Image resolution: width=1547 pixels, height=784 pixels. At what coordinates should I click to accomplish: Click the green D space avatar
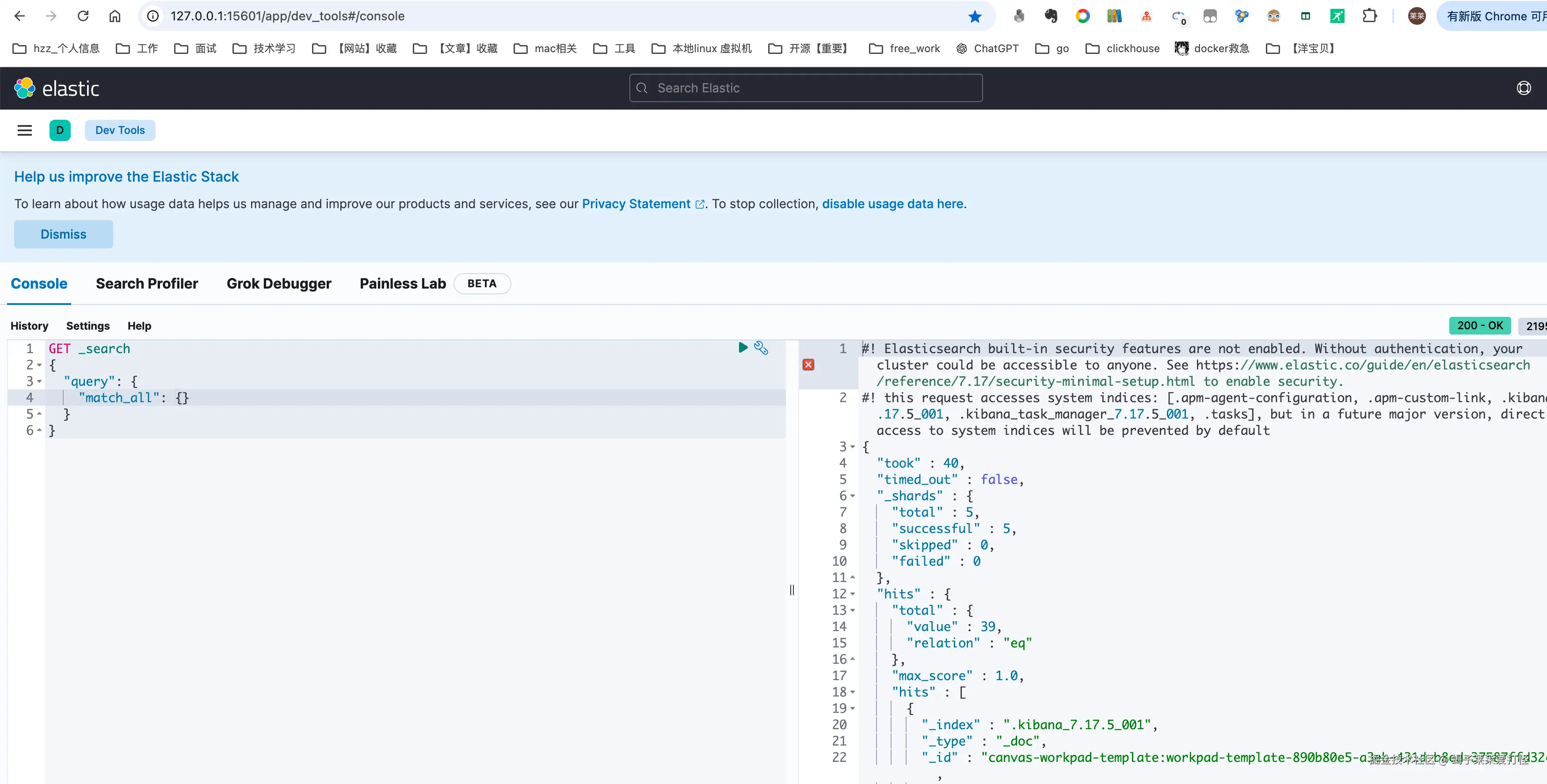(60, 130)
